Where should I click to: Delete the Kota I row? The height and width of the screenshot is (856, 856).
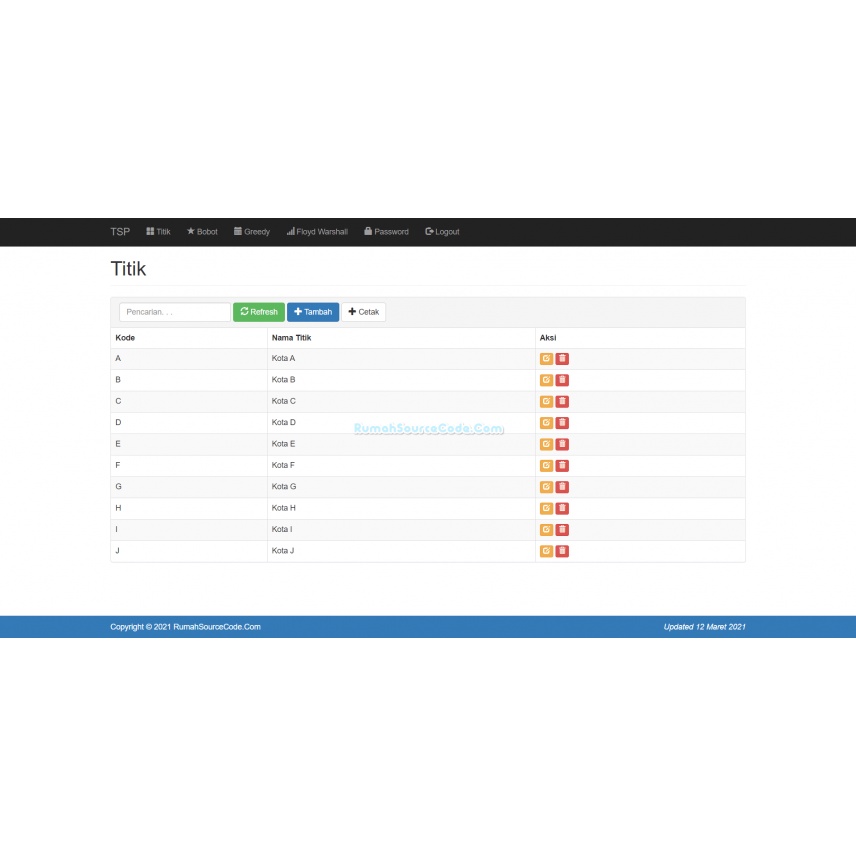562,530
